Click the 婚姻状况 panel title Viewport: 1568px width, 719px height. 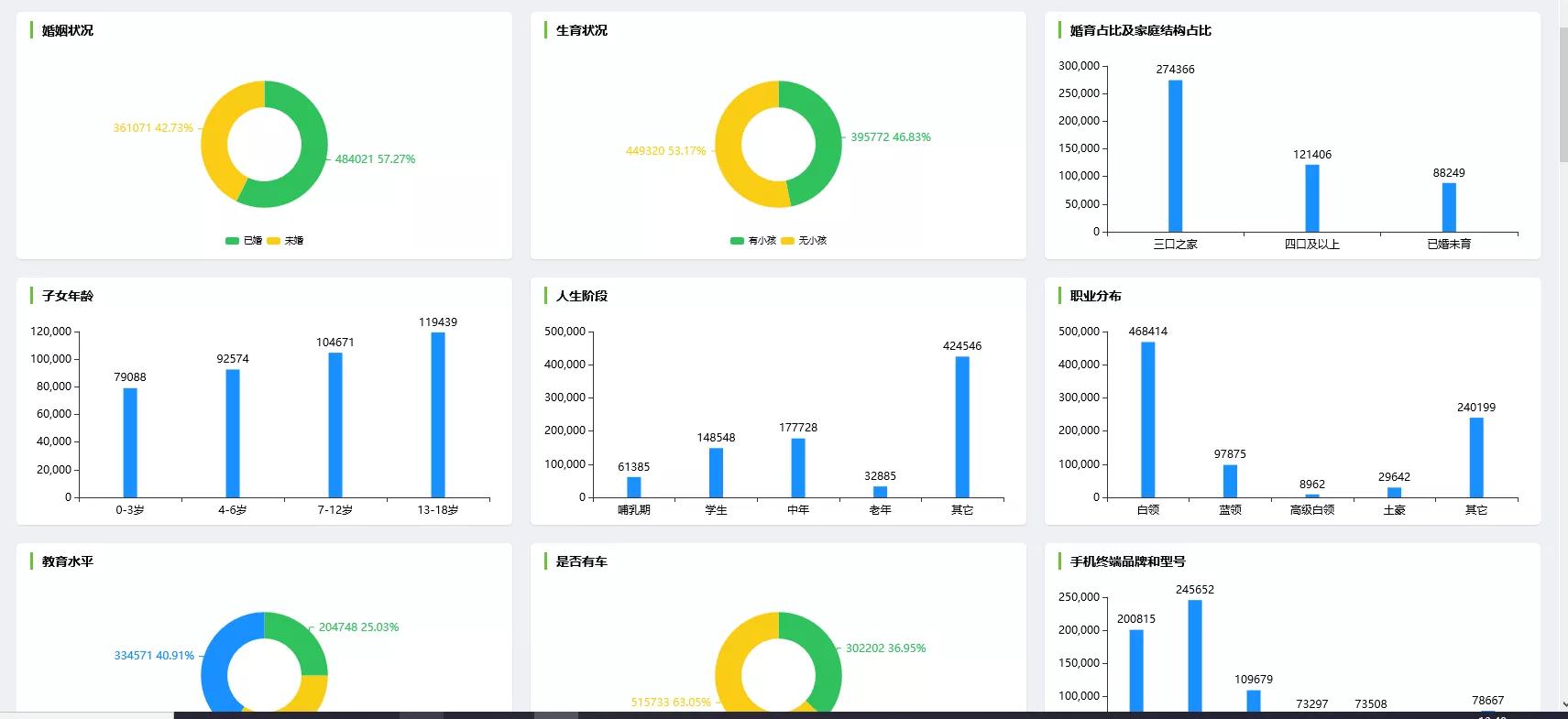click(x=68, y=30)
